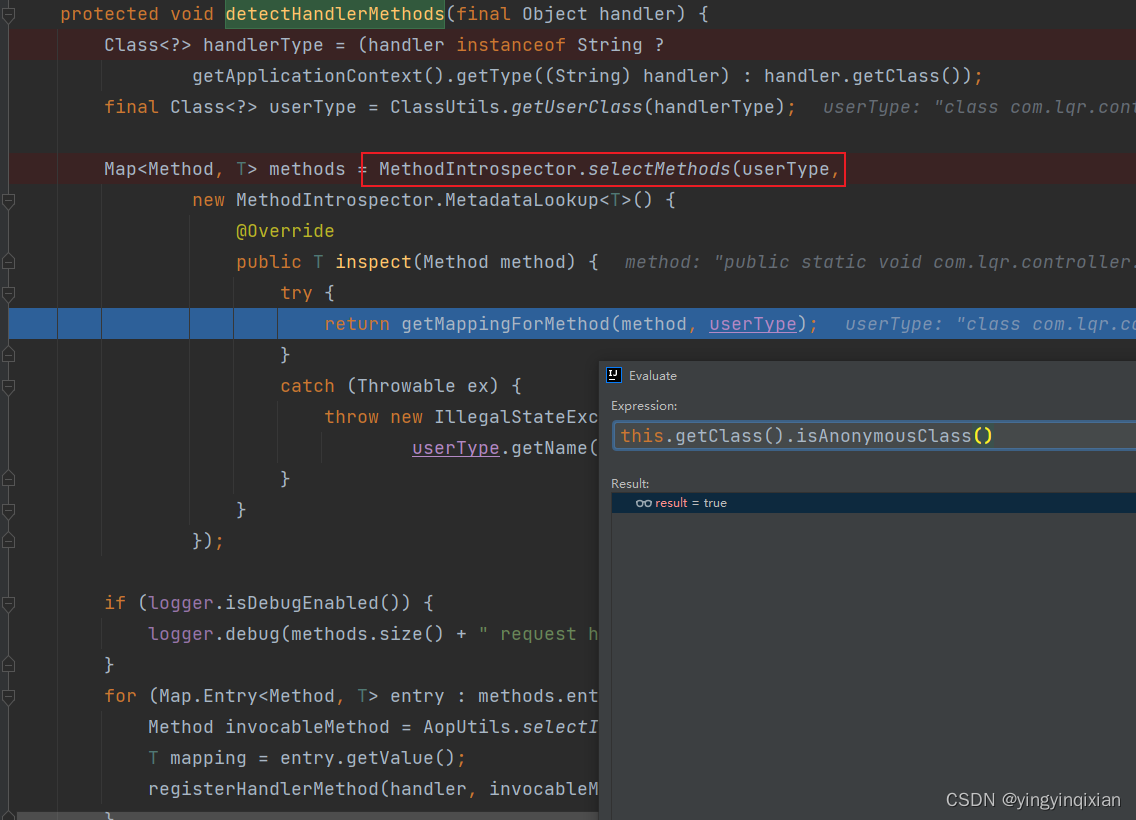This screenshot has width=1136, height=820.
Task: Click 'handler.getClass()' at end of second line
Action: point(862,76)
